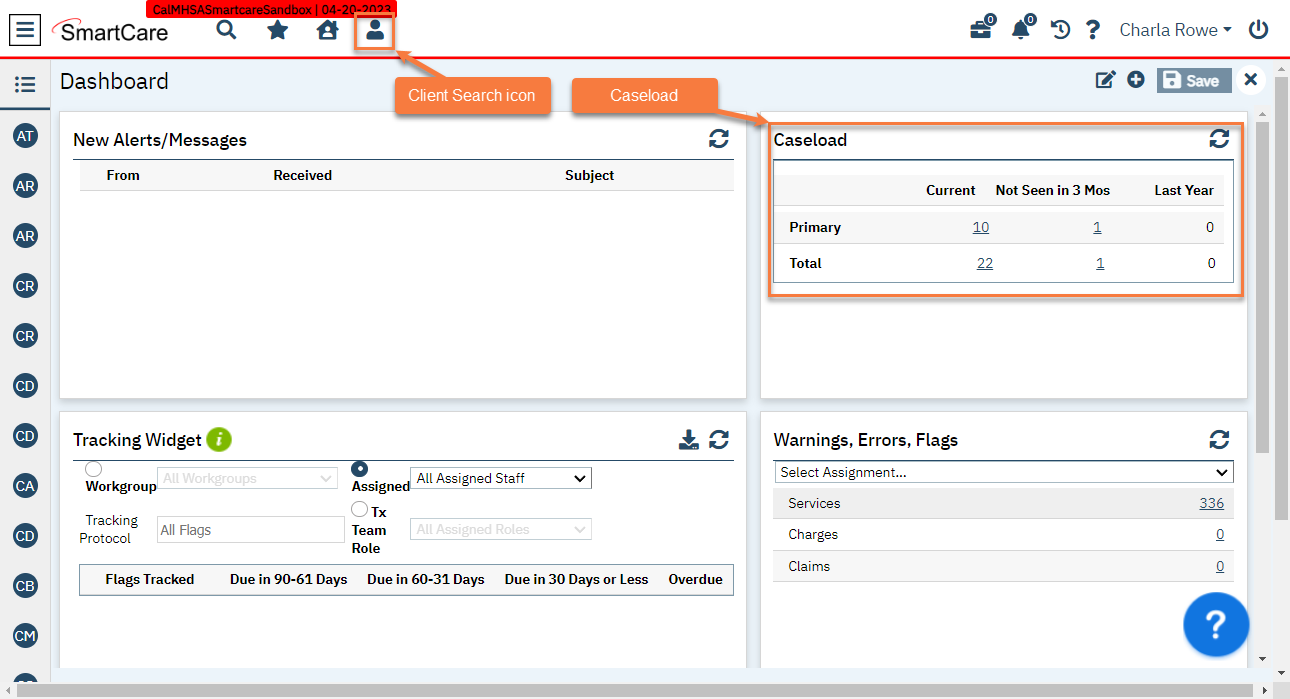Click the SmartCare home icon
The width and height of the screenshot is (1290, 699).
(x=327, y=30)
